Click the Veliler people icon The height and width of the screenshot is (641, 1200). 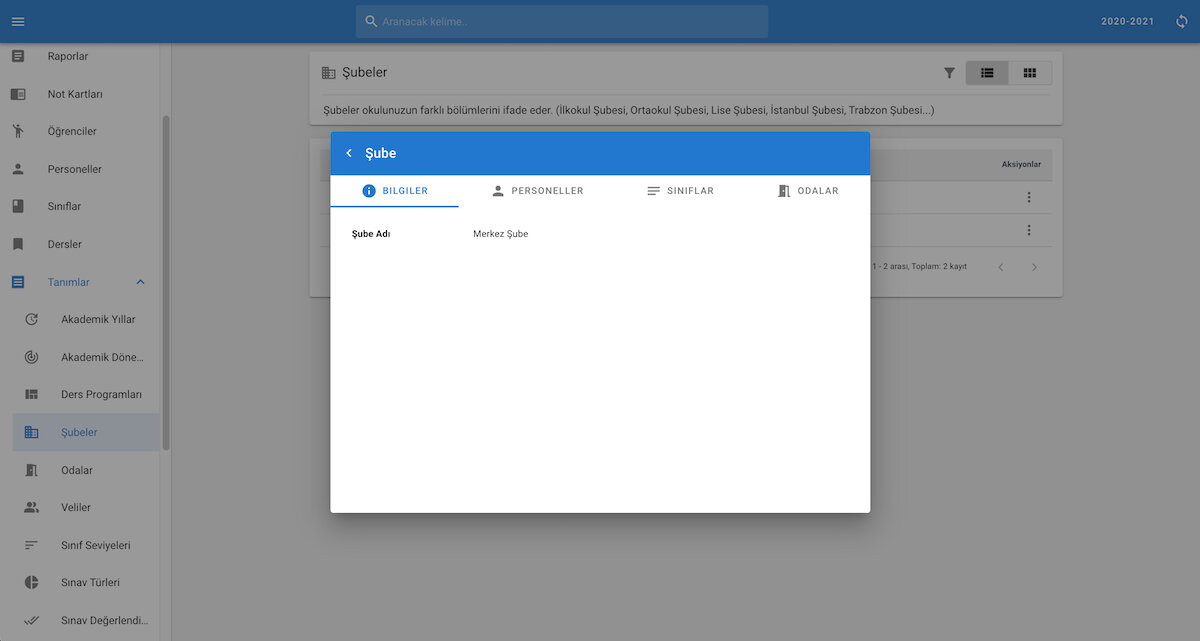coord(31,507)
